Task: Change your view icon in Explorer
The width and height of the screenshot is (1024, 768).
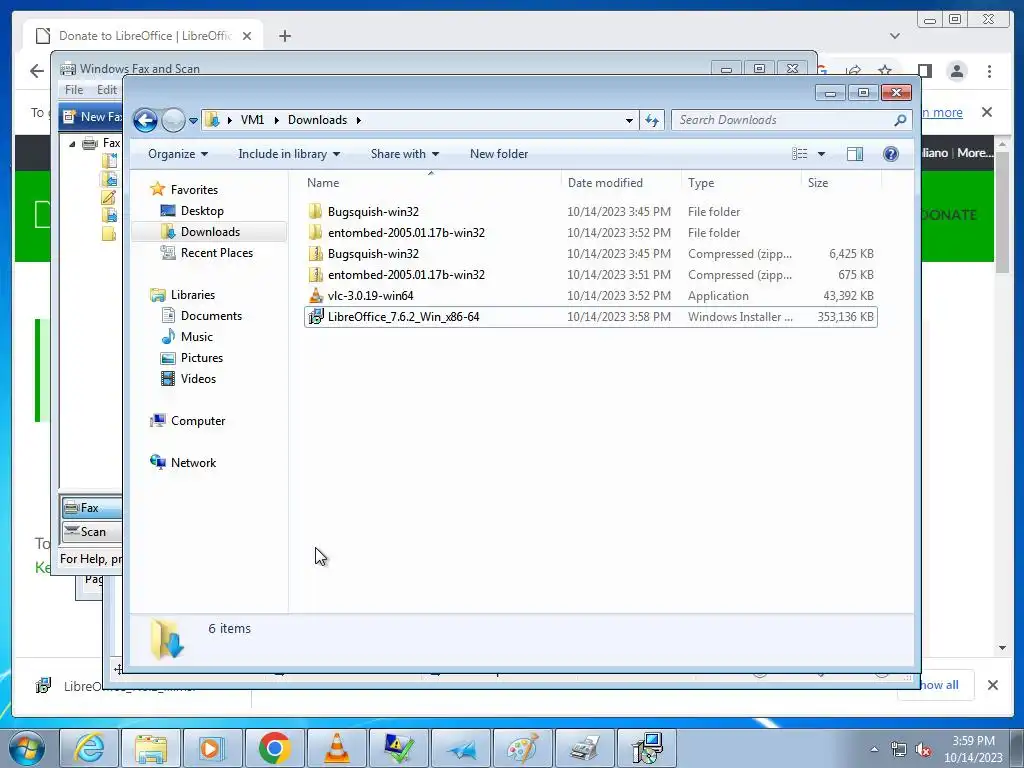Action: (800, 154)
